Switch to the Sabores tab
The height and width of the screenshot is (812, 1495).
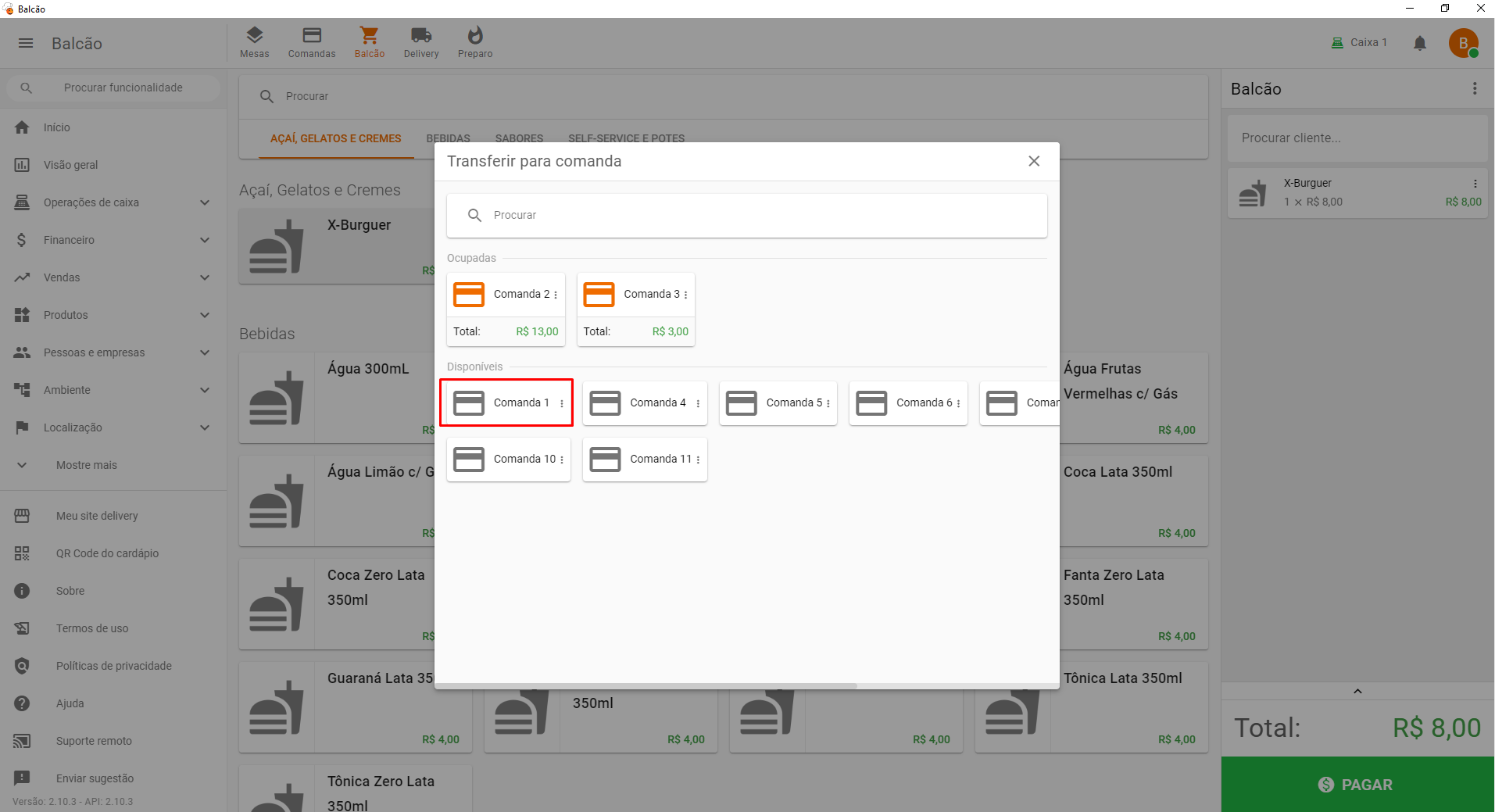tap(519, 138)
